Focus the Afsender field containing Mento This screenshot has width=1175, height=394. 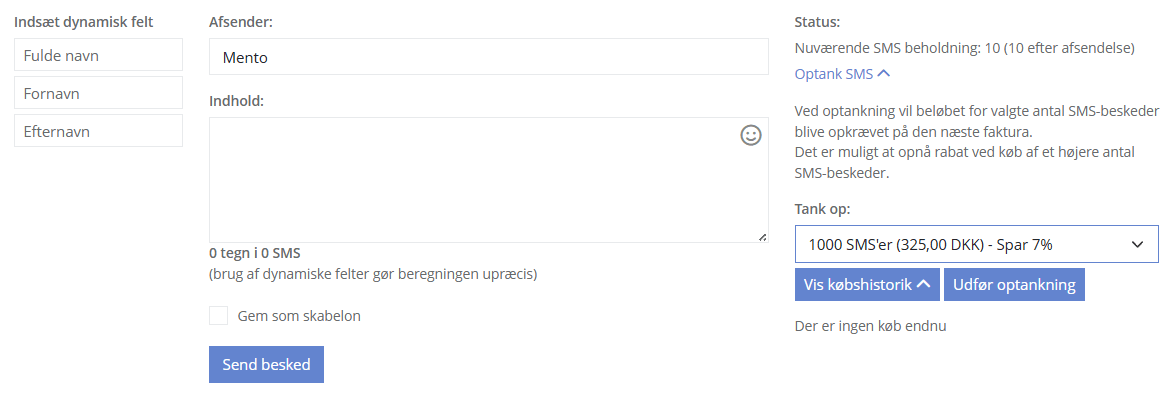coord(489,56)
